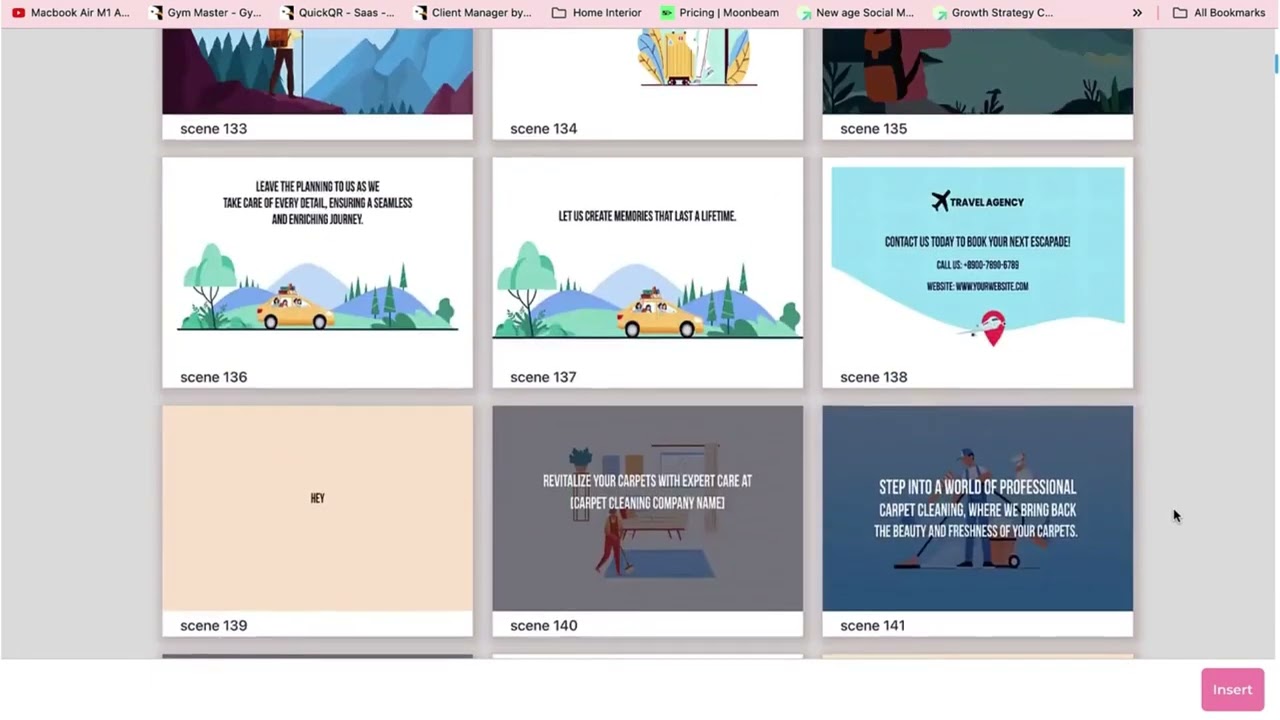Click the Gym Master favicon icon
Image resolution: width=1280 pixels, height=720 pixels.
point(156,13)
